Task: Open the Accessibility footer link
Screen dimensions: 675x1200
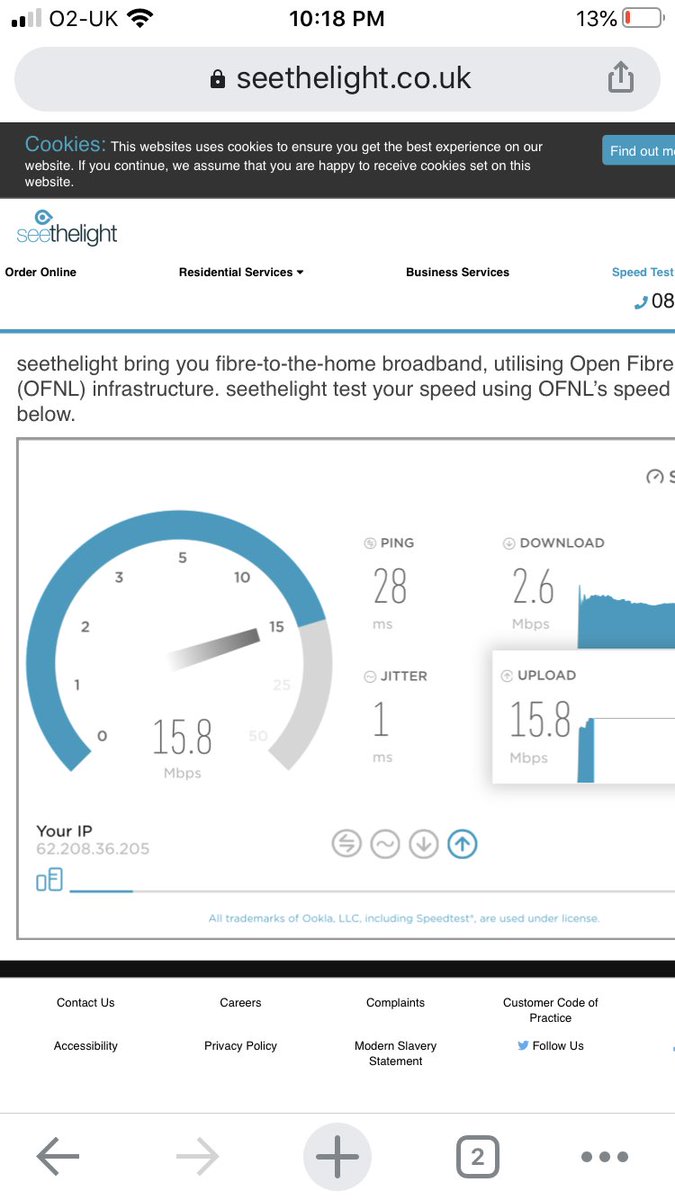Action: [x=86, y=1046]
